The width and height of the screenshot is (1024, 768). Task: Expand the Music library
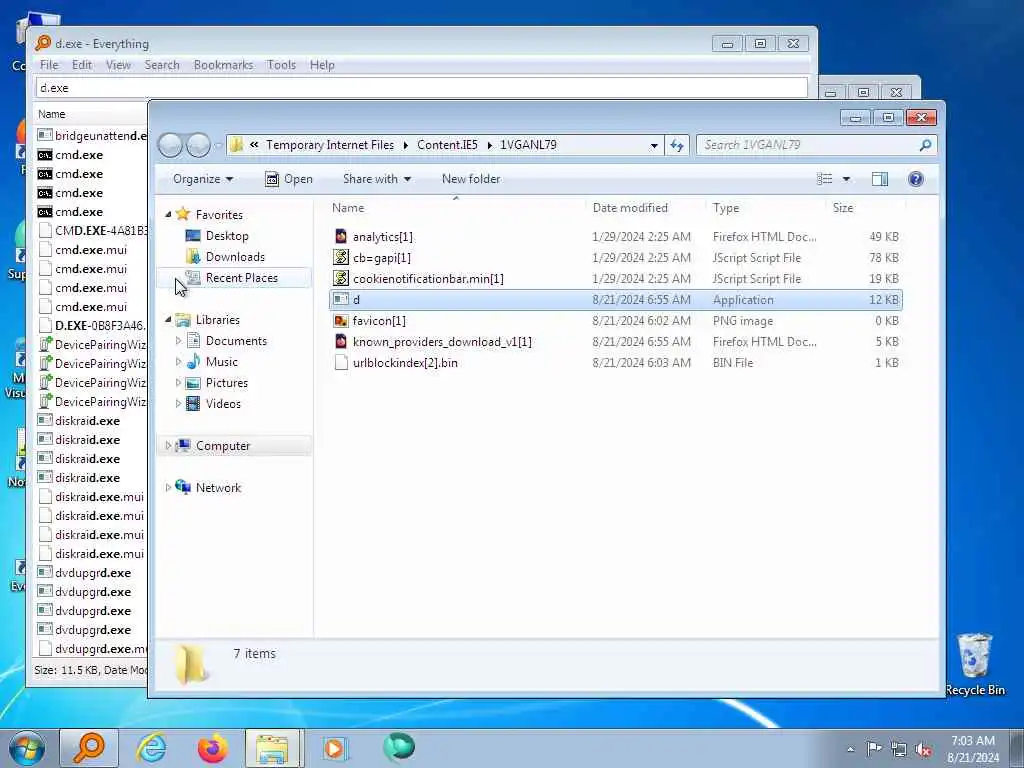pyautogui.click(x=178, y=361)
